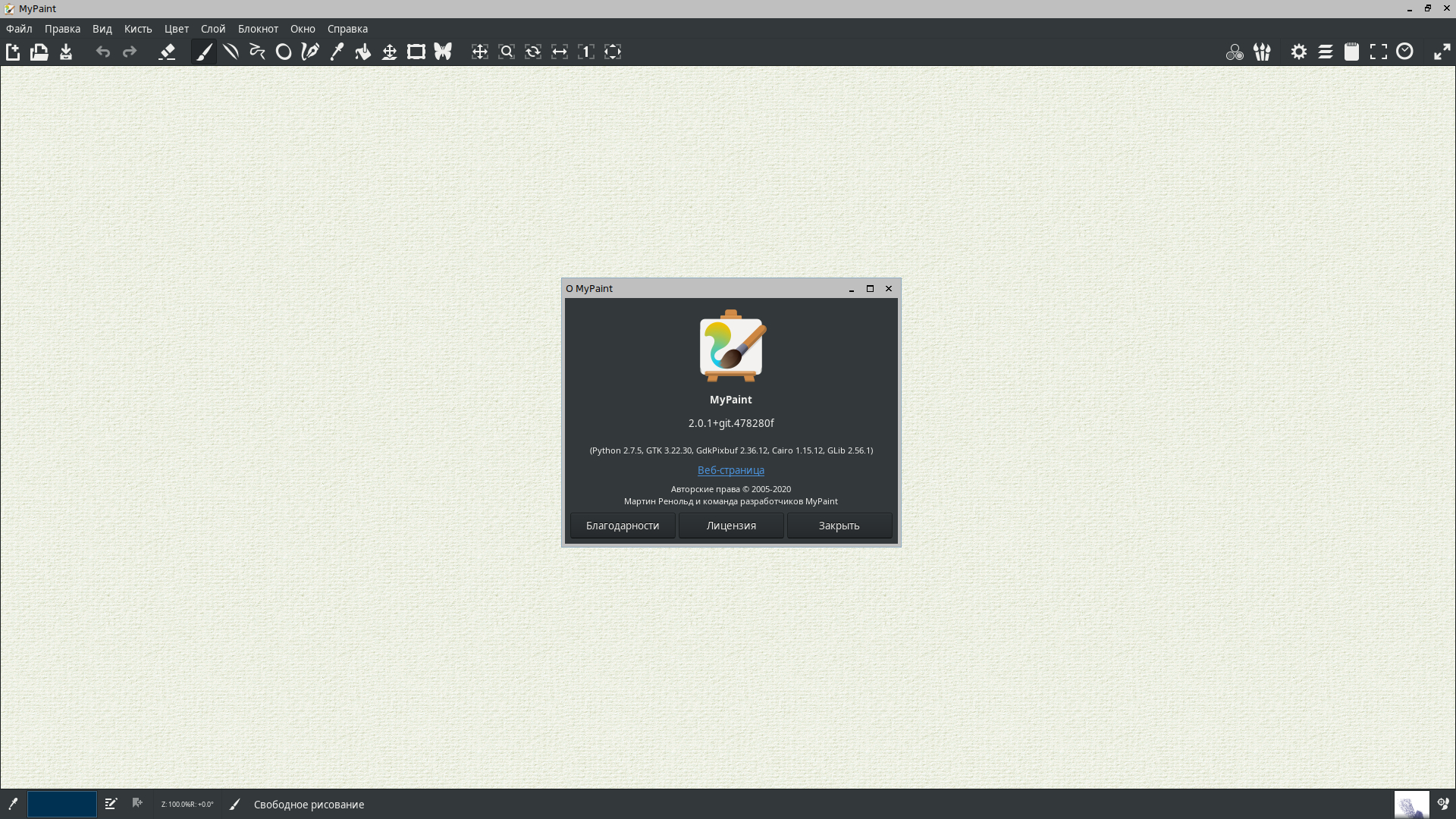Select the color picker eyedropper tool
1456x819 pixels.
click(337, 52)
